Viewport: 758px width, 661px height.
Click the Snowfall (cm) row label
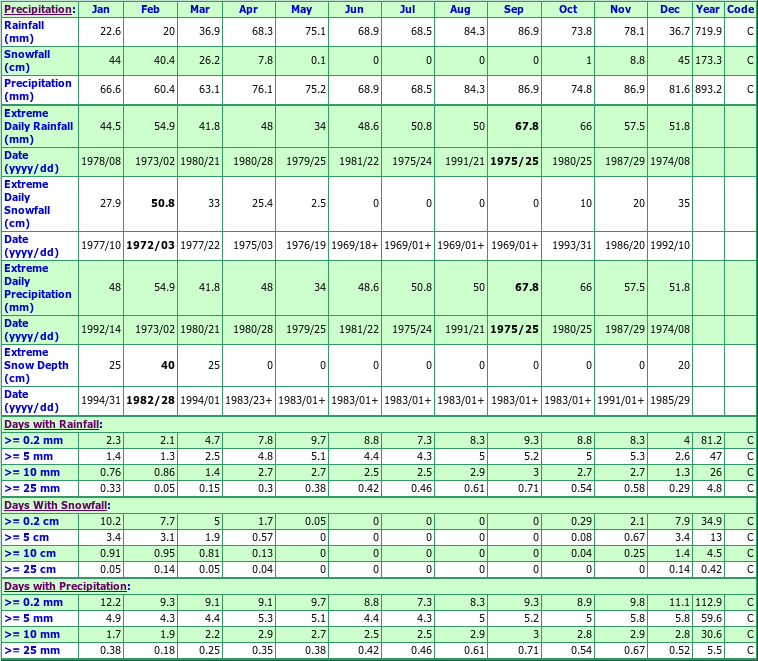click(27, 60)
